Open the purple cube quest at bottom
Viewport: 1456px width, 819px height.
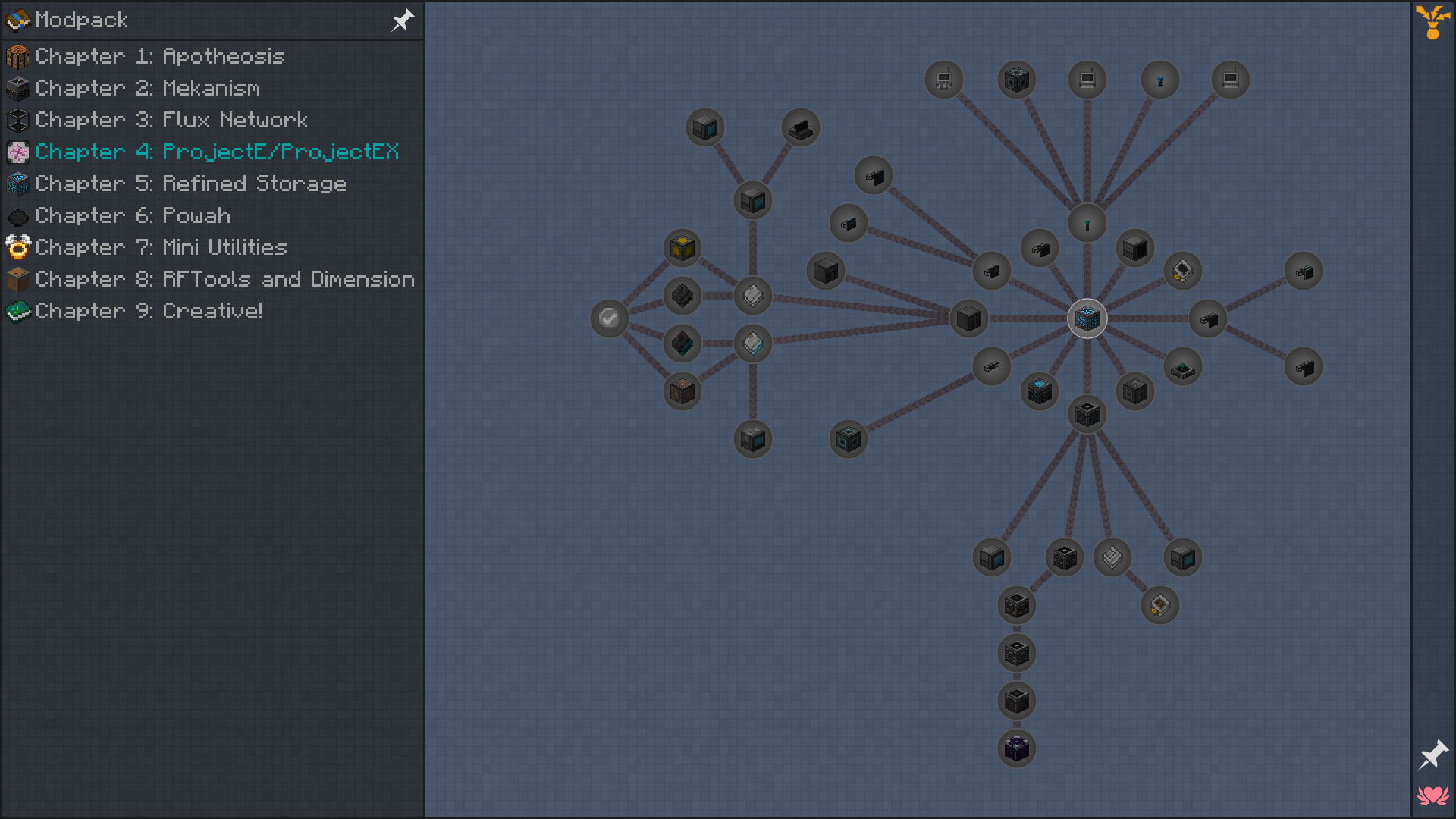[x=1016, y=748]
